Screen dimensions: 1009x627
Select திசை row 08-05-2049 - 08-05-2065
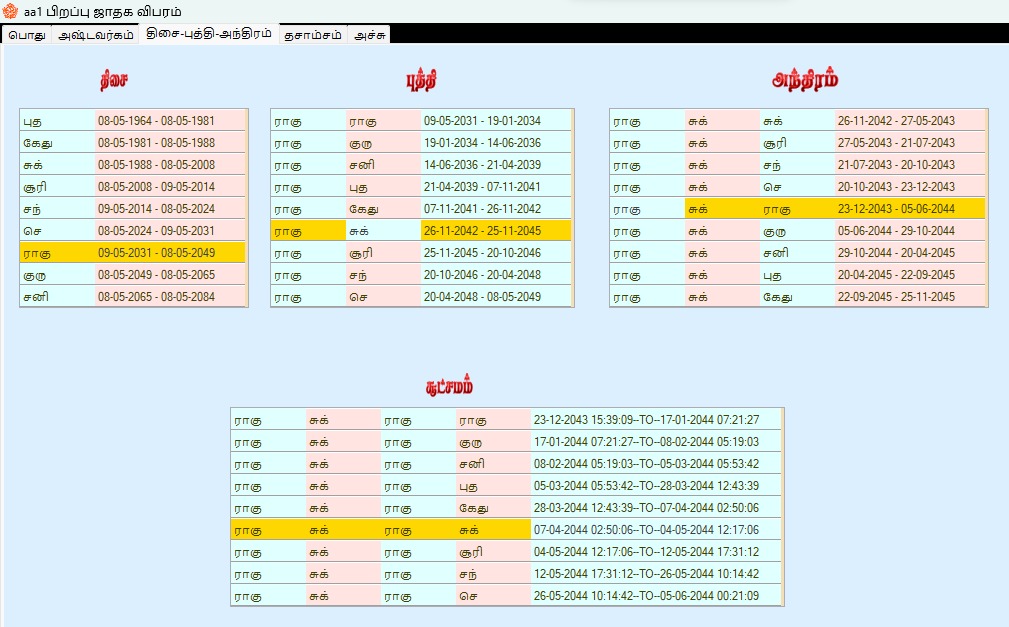pyautogui.click(x=133, y=275)
